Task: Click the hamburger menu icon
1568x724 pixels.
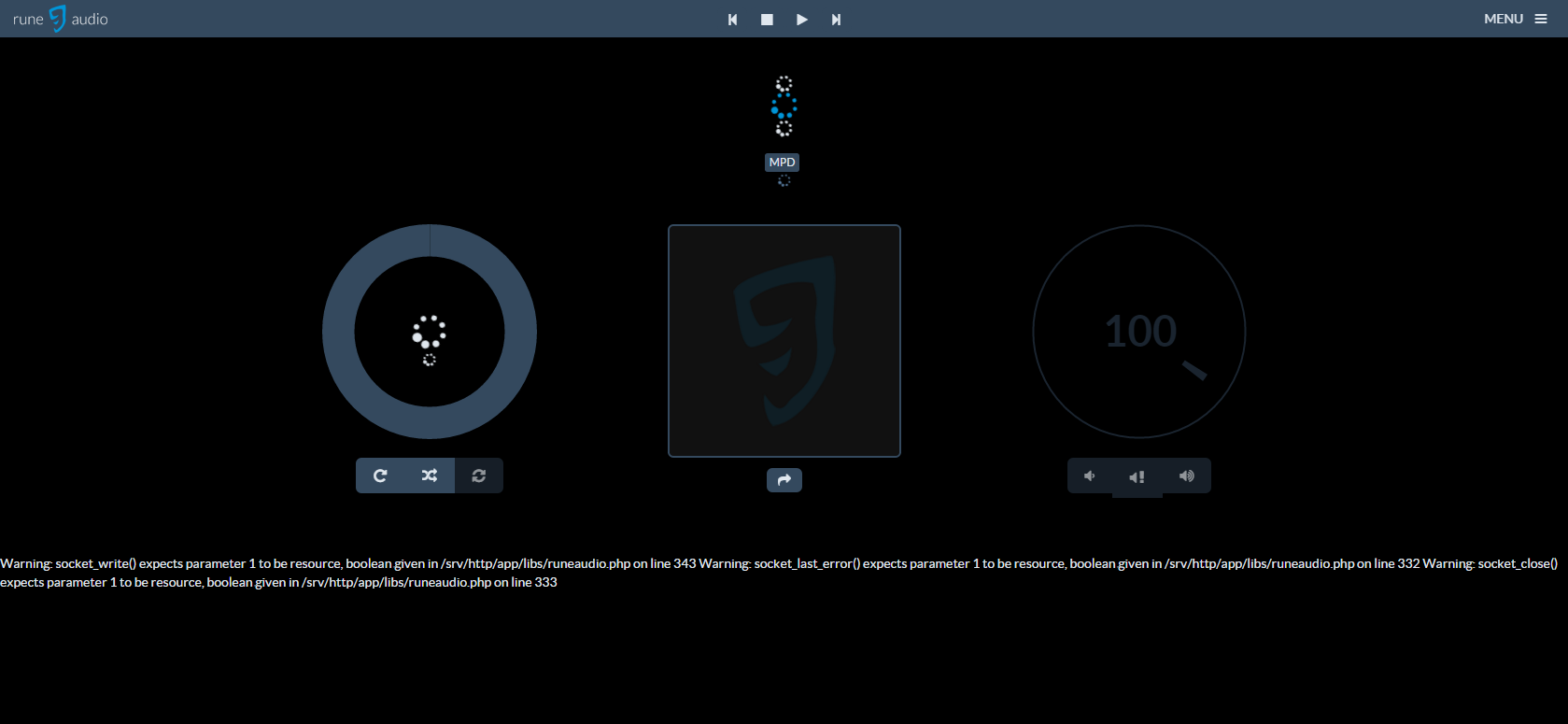Action: coord(1541,19)
